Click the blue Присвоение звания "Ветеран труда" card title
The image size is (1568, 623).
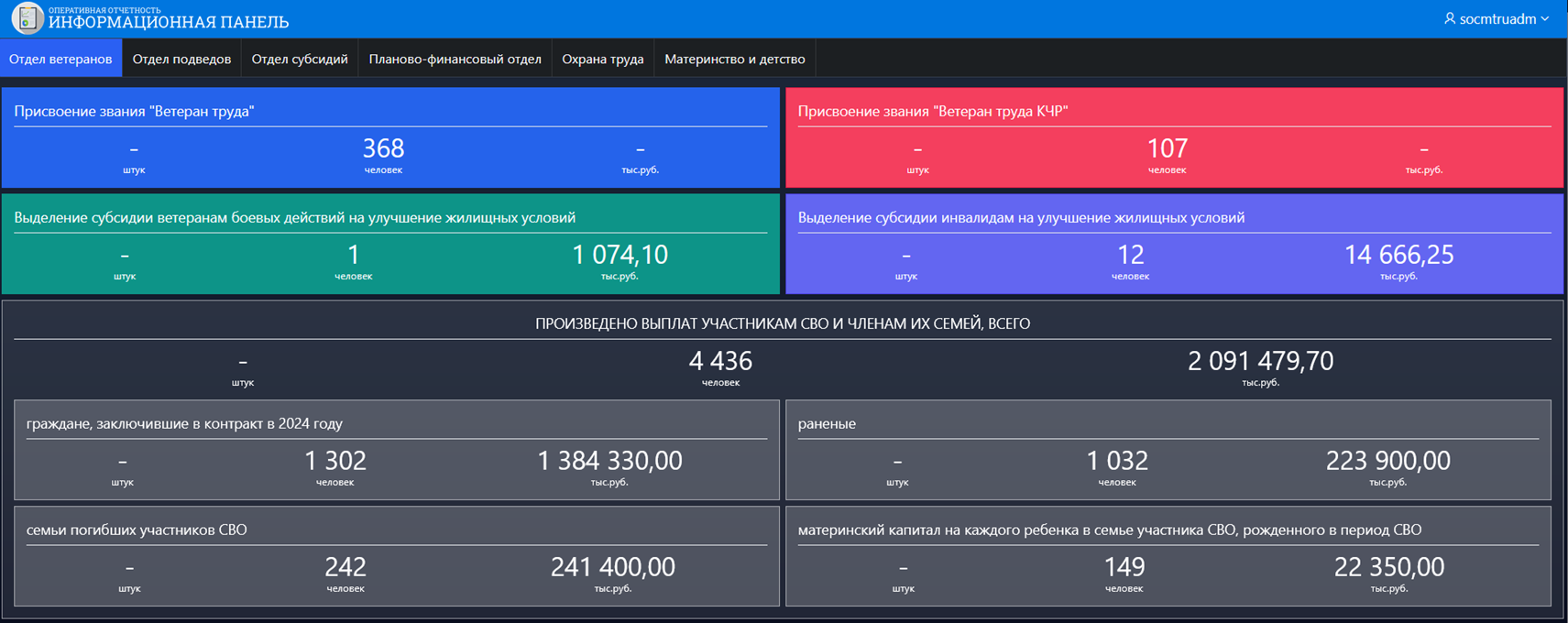click(x=134, y=111)
